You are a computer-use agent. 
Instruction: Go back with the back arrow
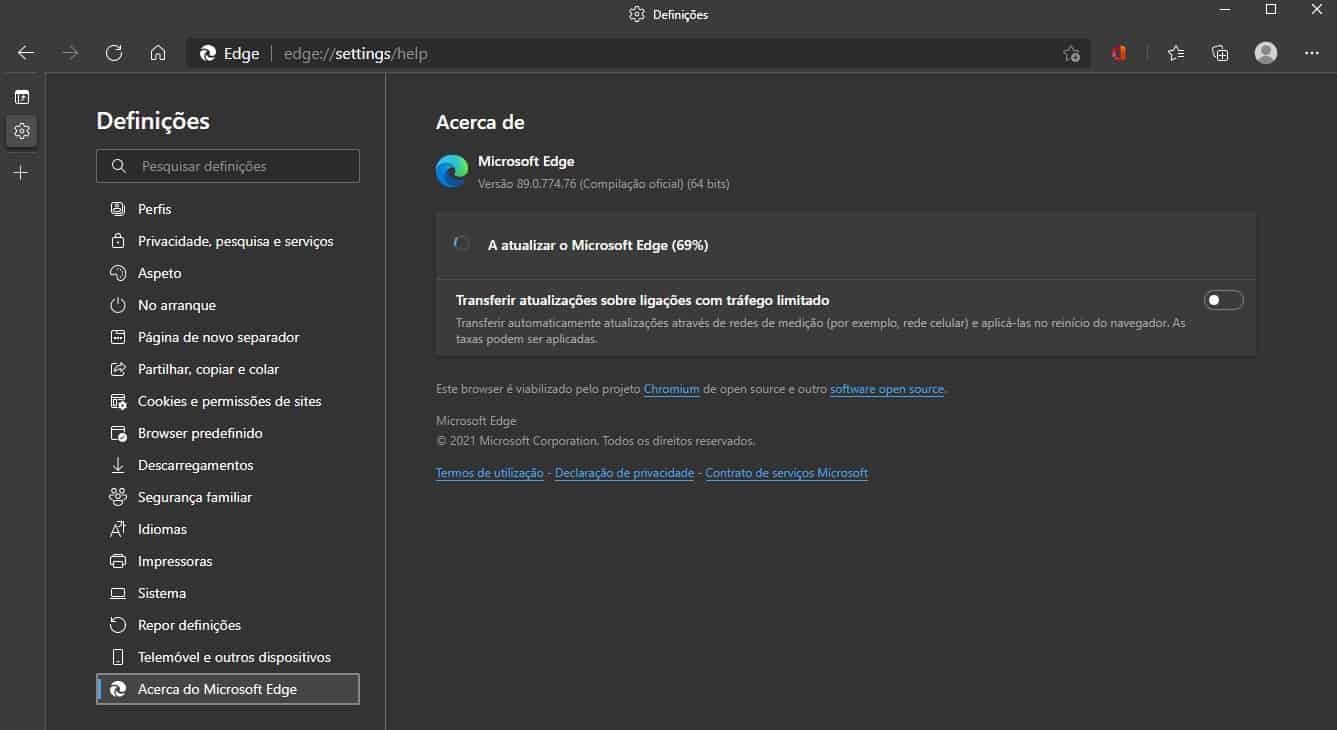coord(26,54)
